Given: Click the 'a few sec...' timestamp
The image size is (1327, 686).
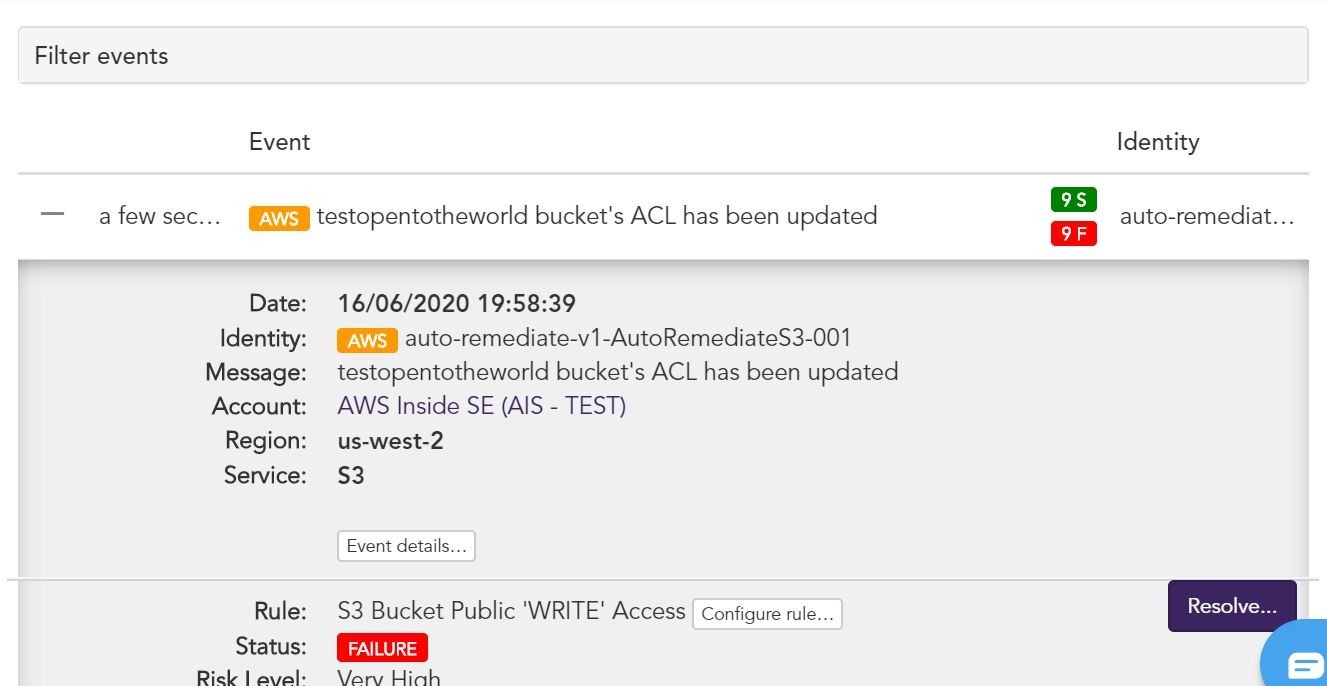Looking at the screenshot, I should pos(159,216).
